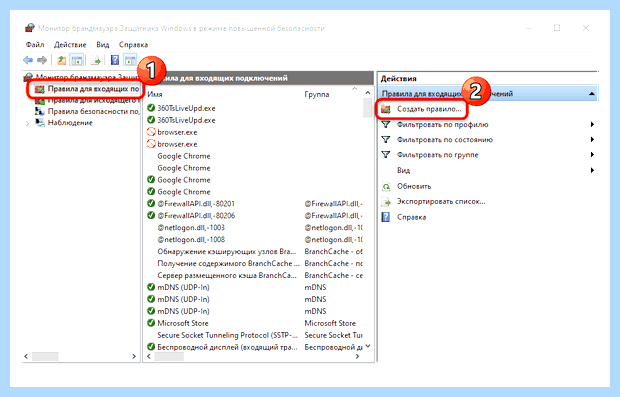The image size is (620, 397).
Task: Click Создать правило... action
Action: [x=429, y=109]
